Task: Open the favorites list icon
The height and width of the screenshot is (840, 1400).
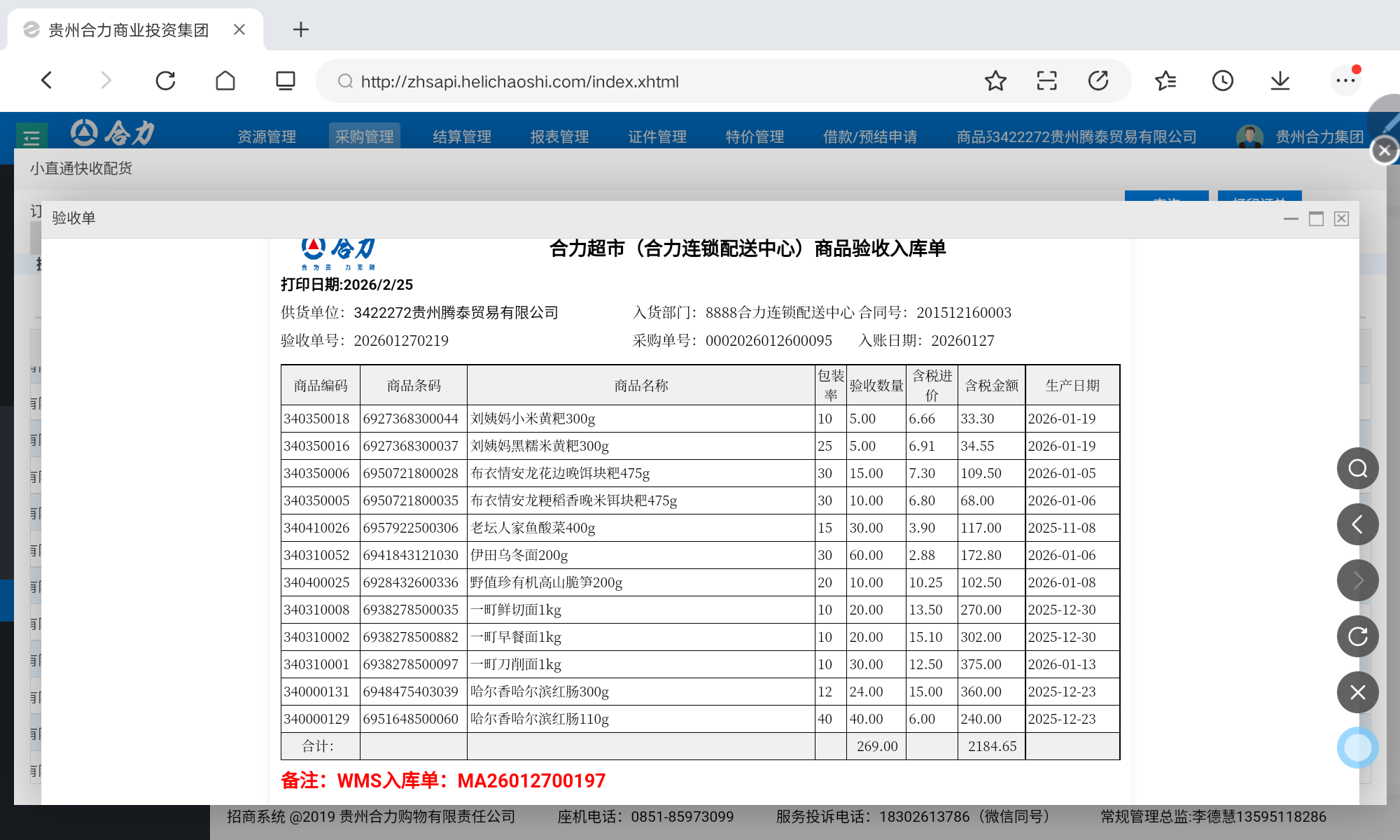Action: [1165, 81]
